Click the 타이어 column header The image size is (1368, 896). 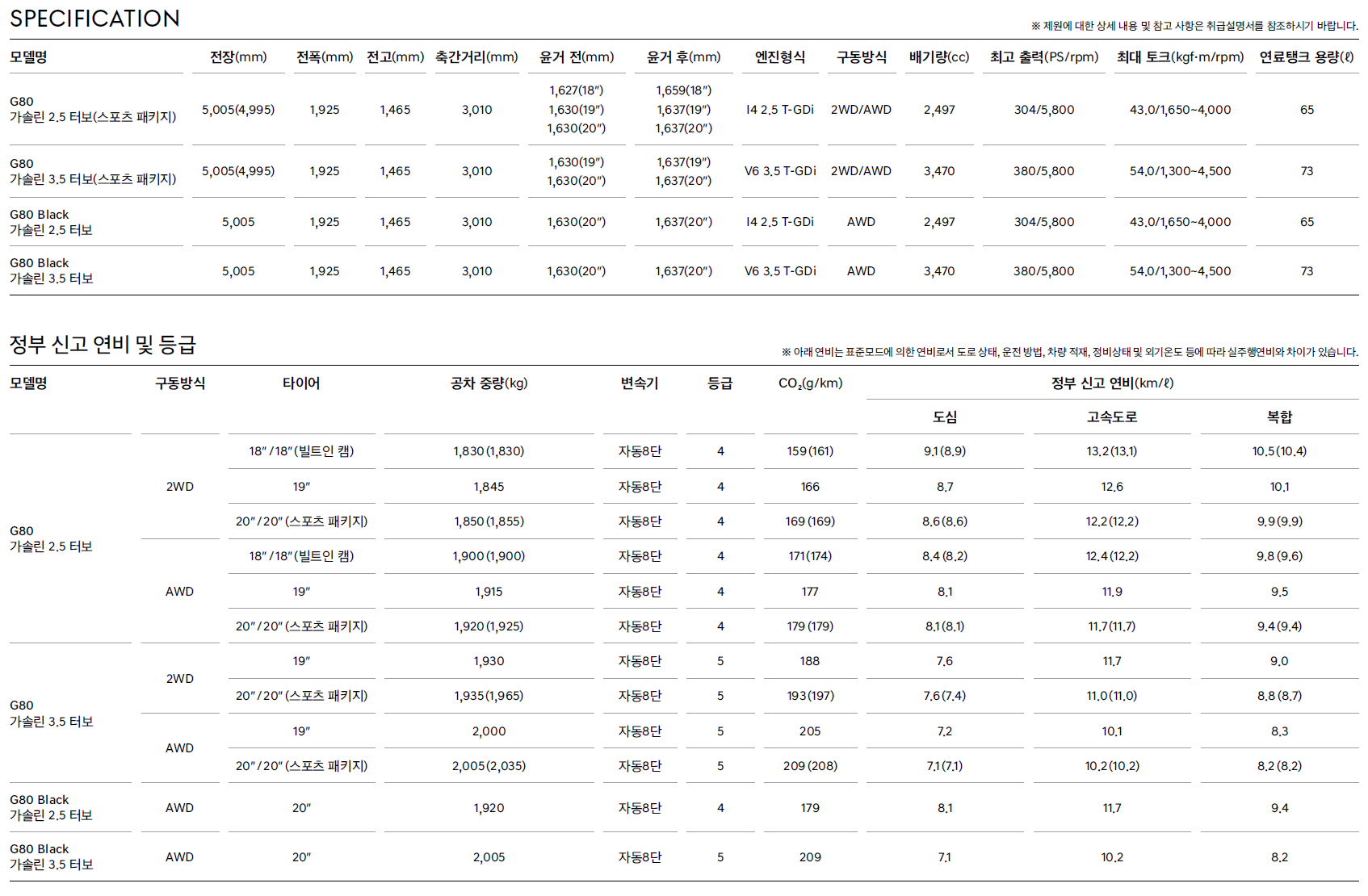tap(301, 383)
